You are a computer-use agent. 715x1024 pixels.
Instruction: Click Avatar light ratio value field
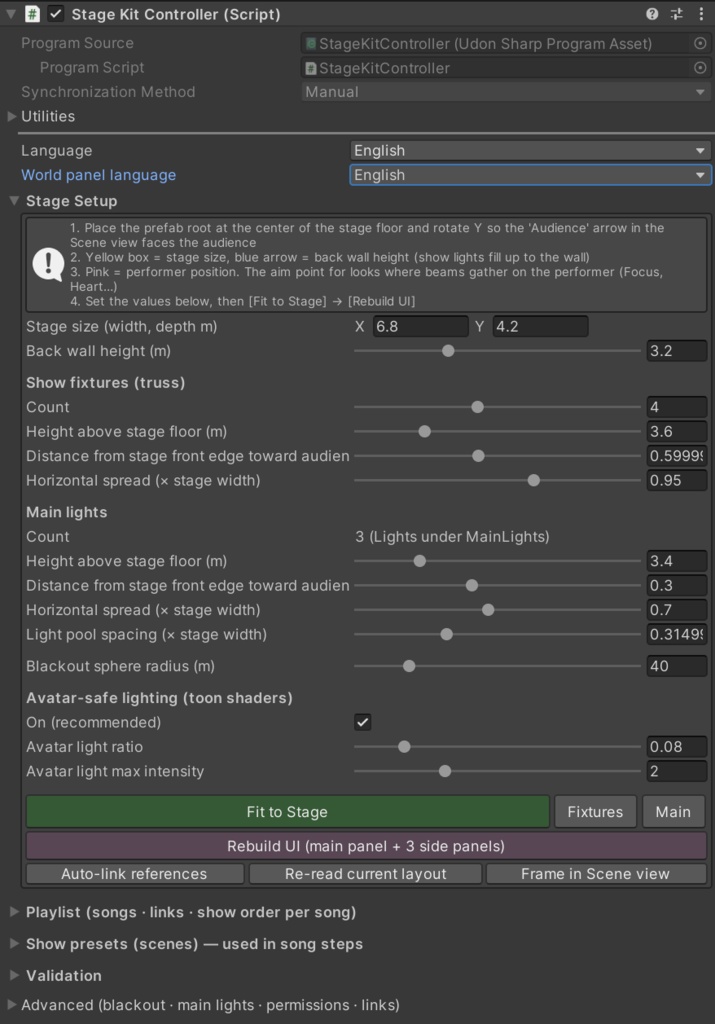(x=676, y=746)
